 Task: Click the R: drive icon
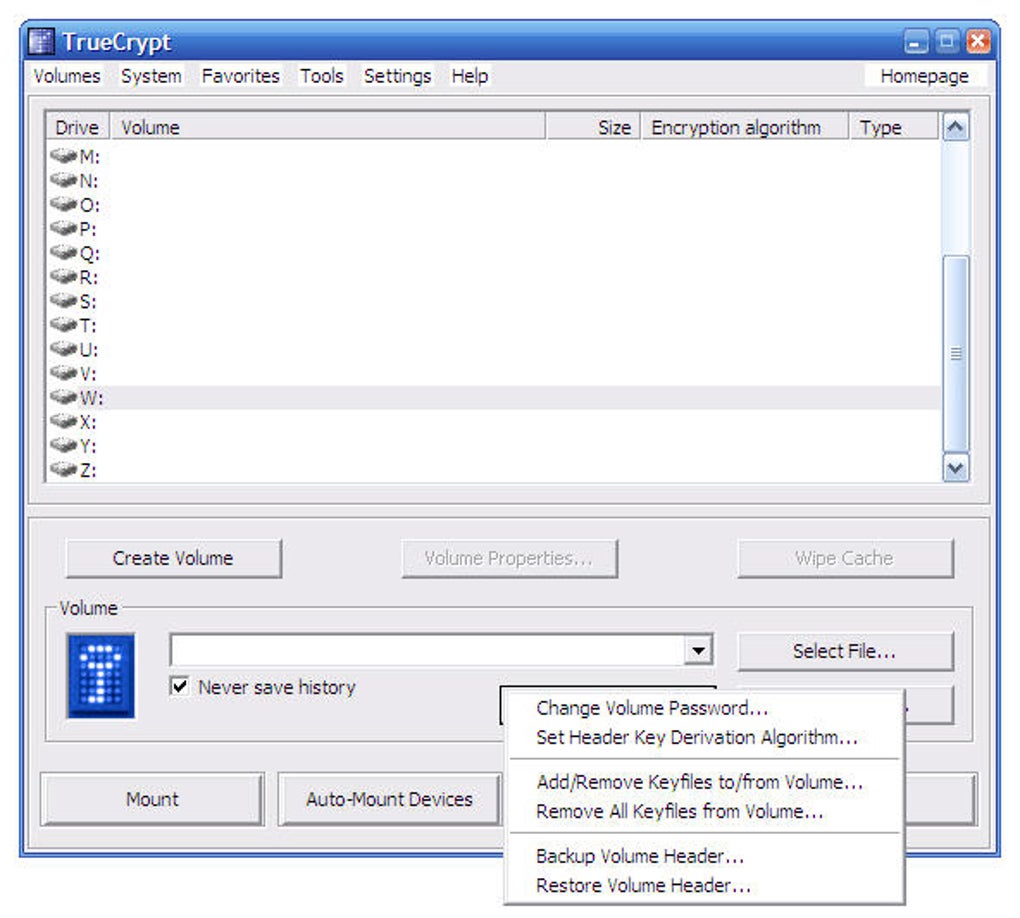[63, 276]
